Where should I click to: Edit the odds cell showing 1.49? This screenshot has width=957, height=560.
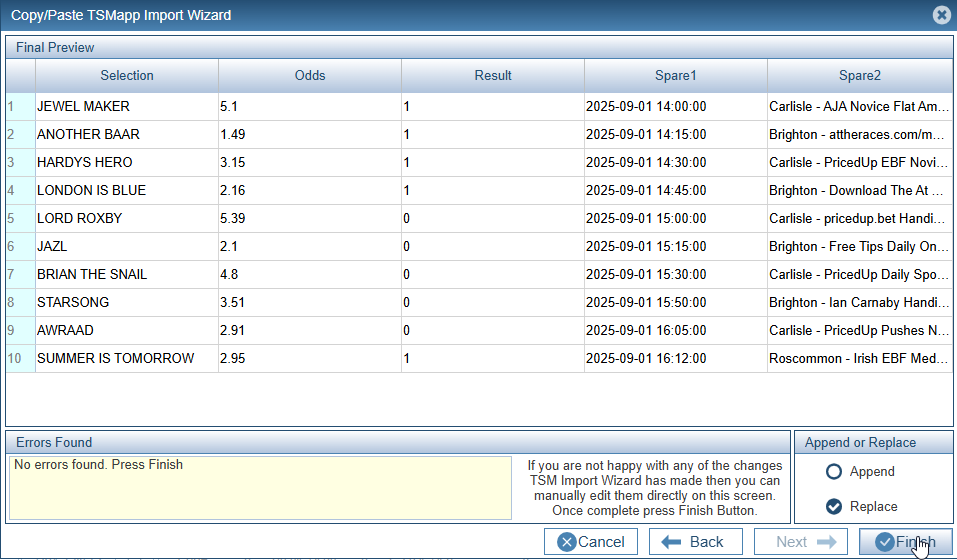pos(309,135)
